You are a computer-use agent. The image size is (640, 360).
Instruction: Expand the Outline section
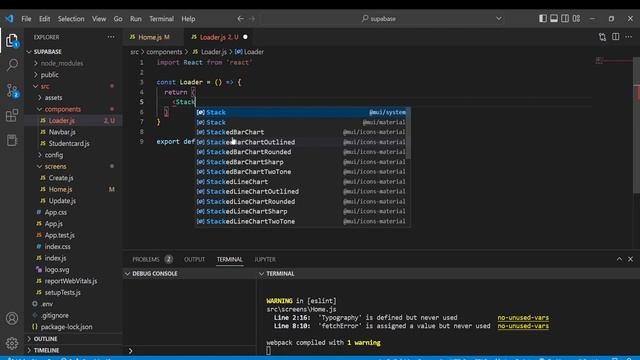[x=73, y=339]
